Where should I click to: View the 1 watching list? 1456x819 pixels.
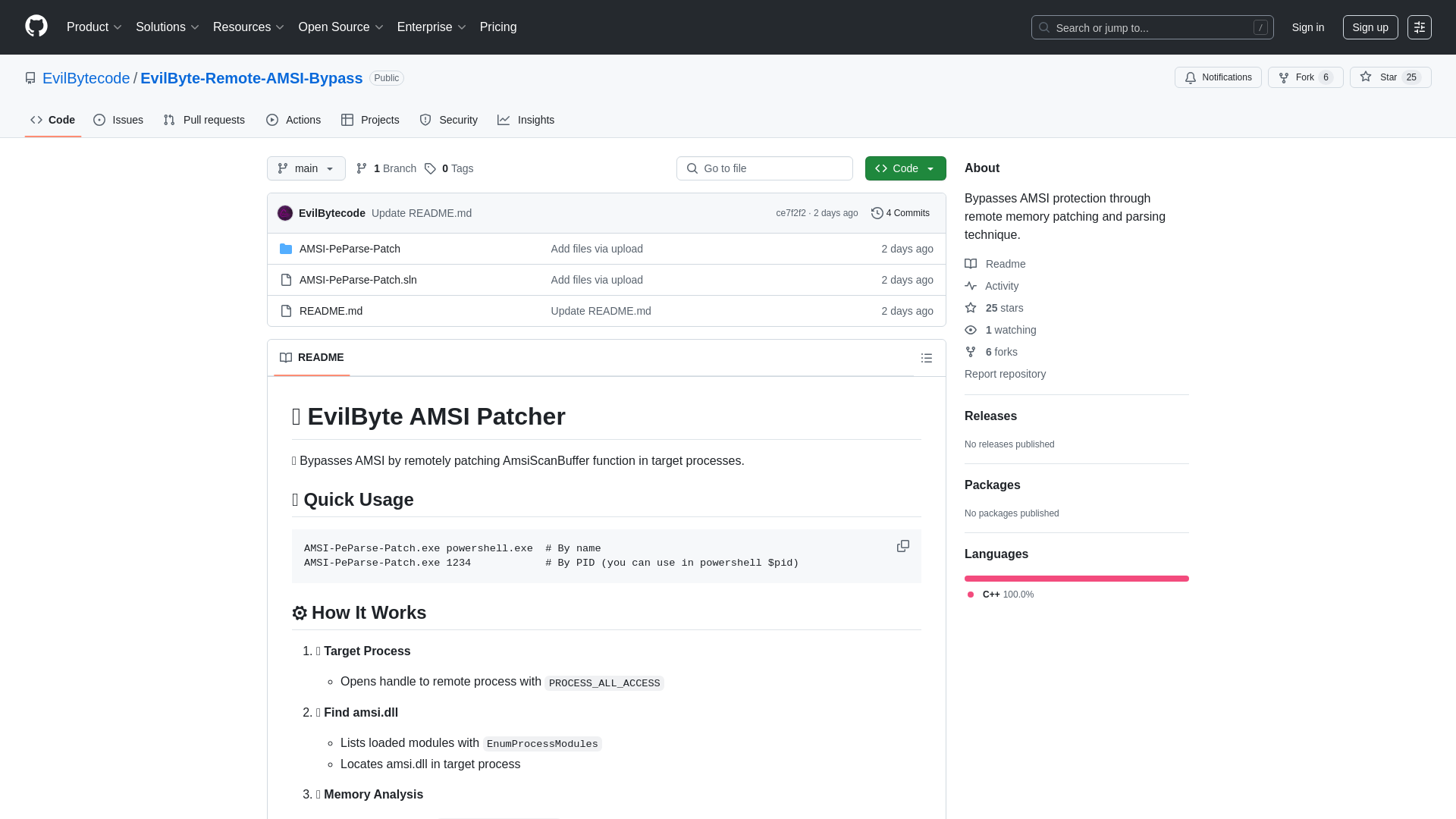point(1000,330)
